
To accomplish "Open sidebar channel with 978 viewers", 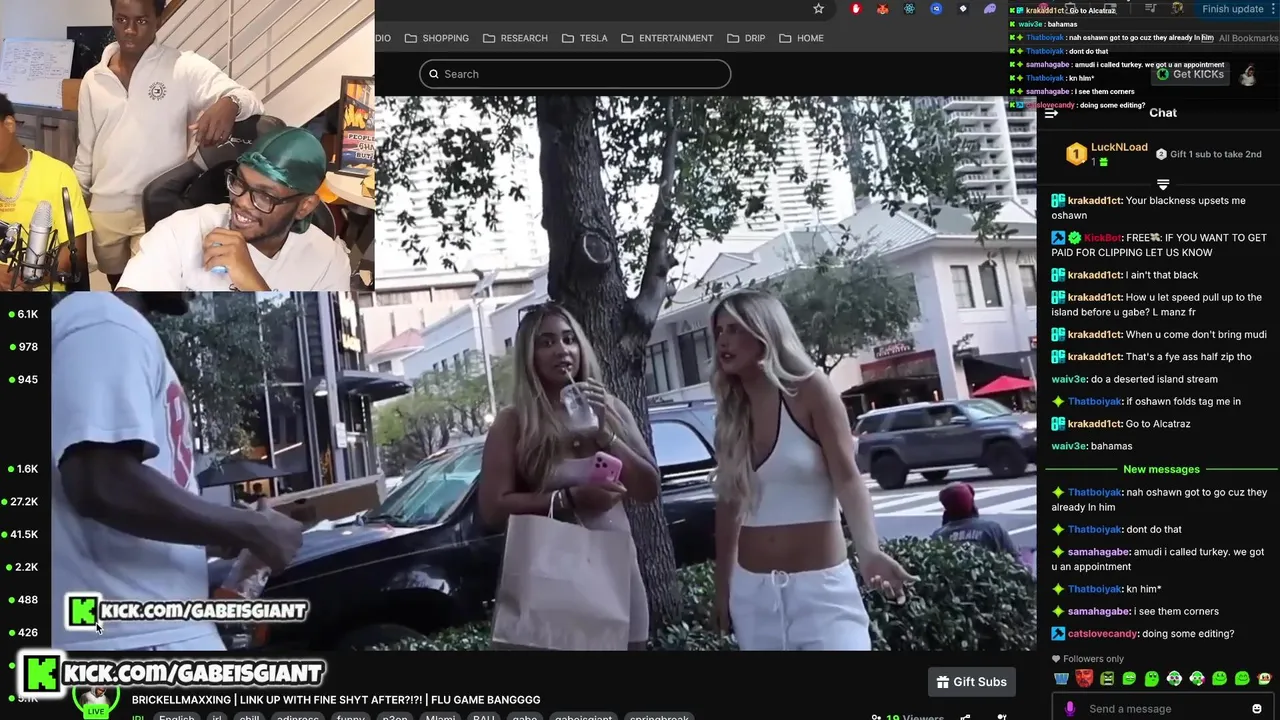I will tap(24, 347).
